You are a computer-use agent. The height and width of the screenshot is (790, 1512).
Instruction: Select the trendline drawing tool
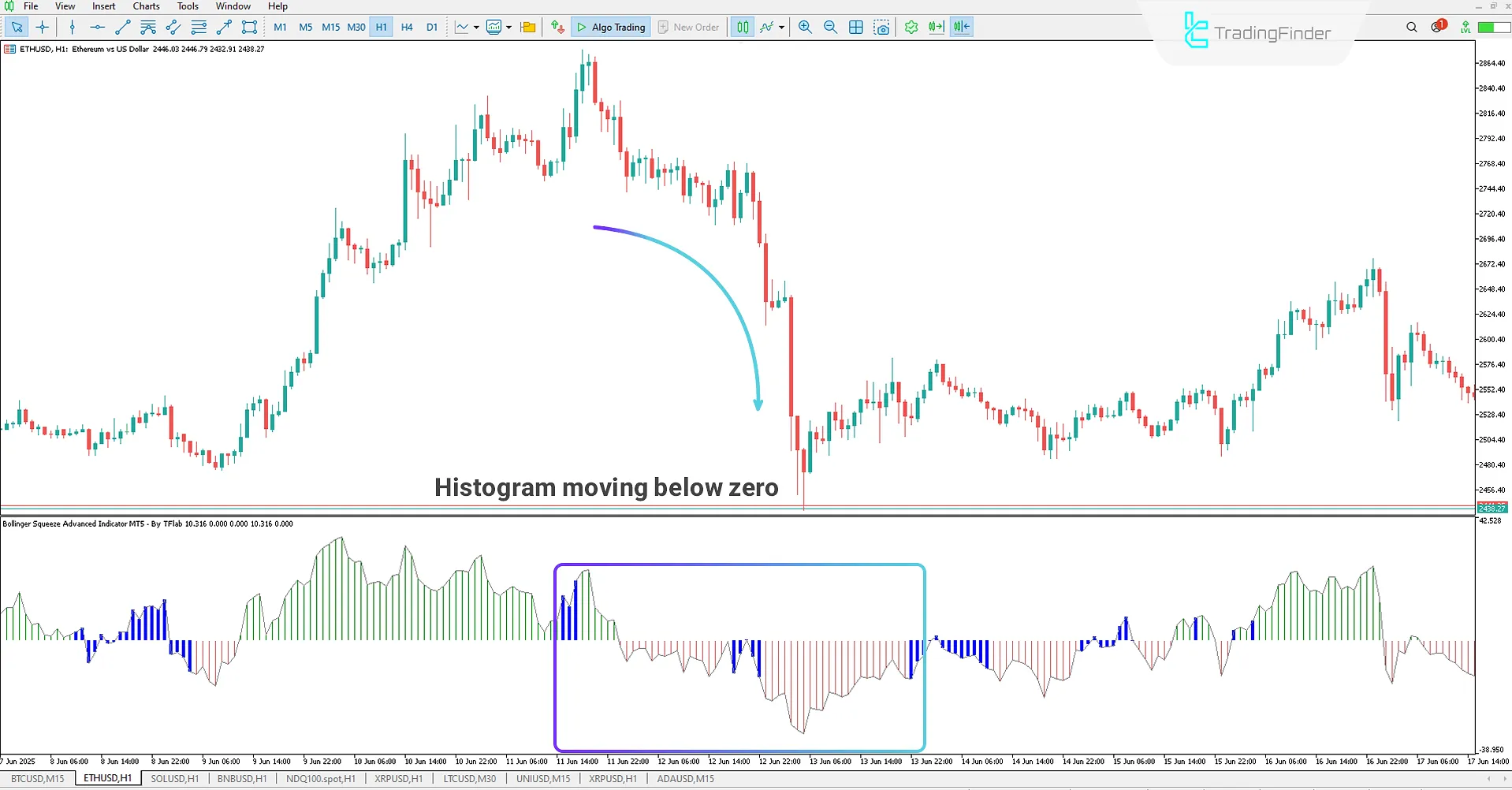click(x=122, y=27)
